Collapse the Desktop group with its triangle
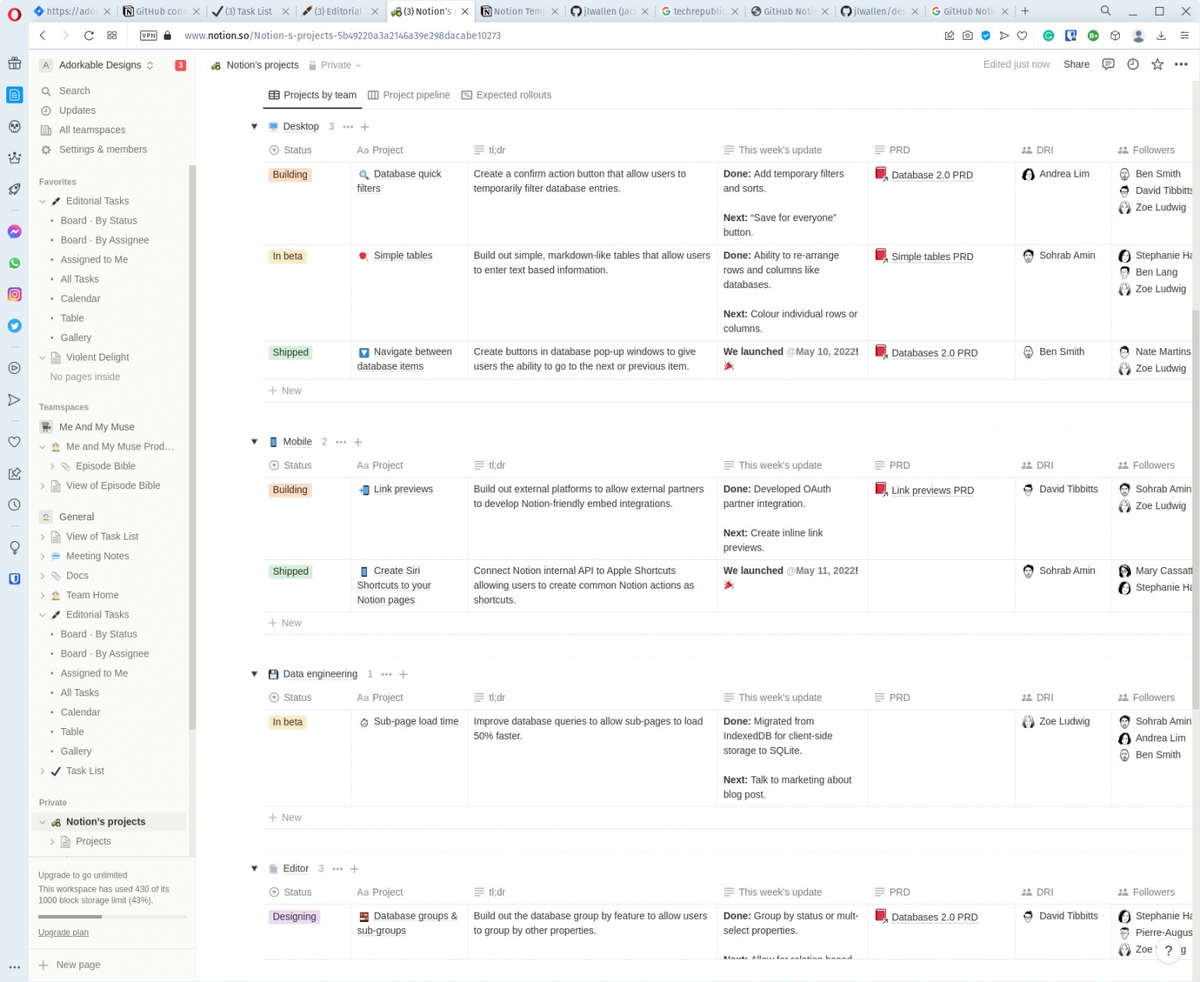 point(254,126)
